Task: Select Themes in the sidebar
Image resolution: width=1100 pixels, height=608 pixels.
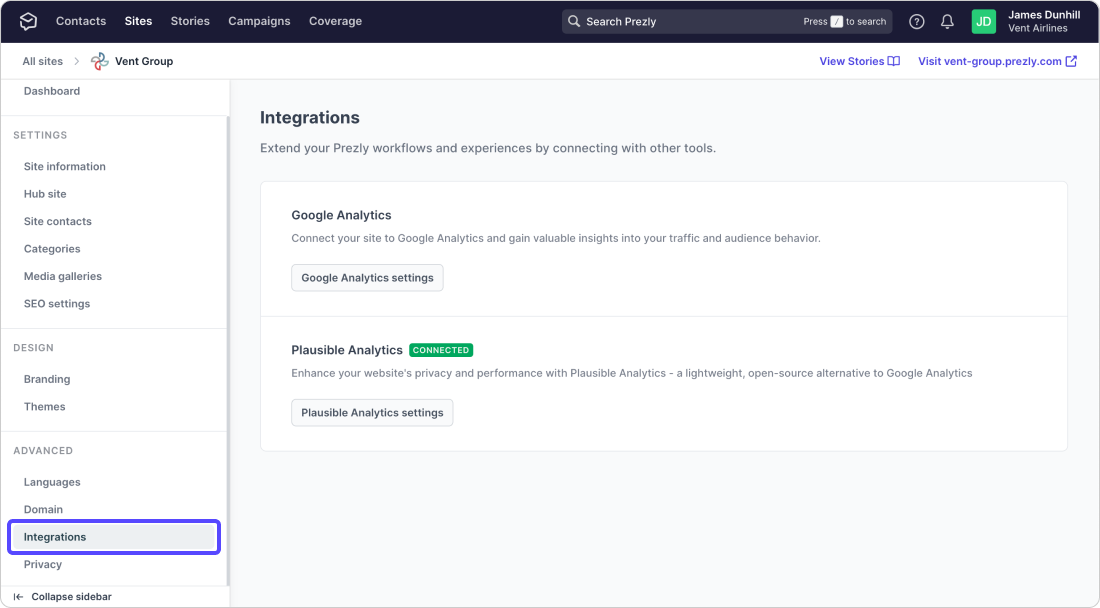Action: pos(44,407)
